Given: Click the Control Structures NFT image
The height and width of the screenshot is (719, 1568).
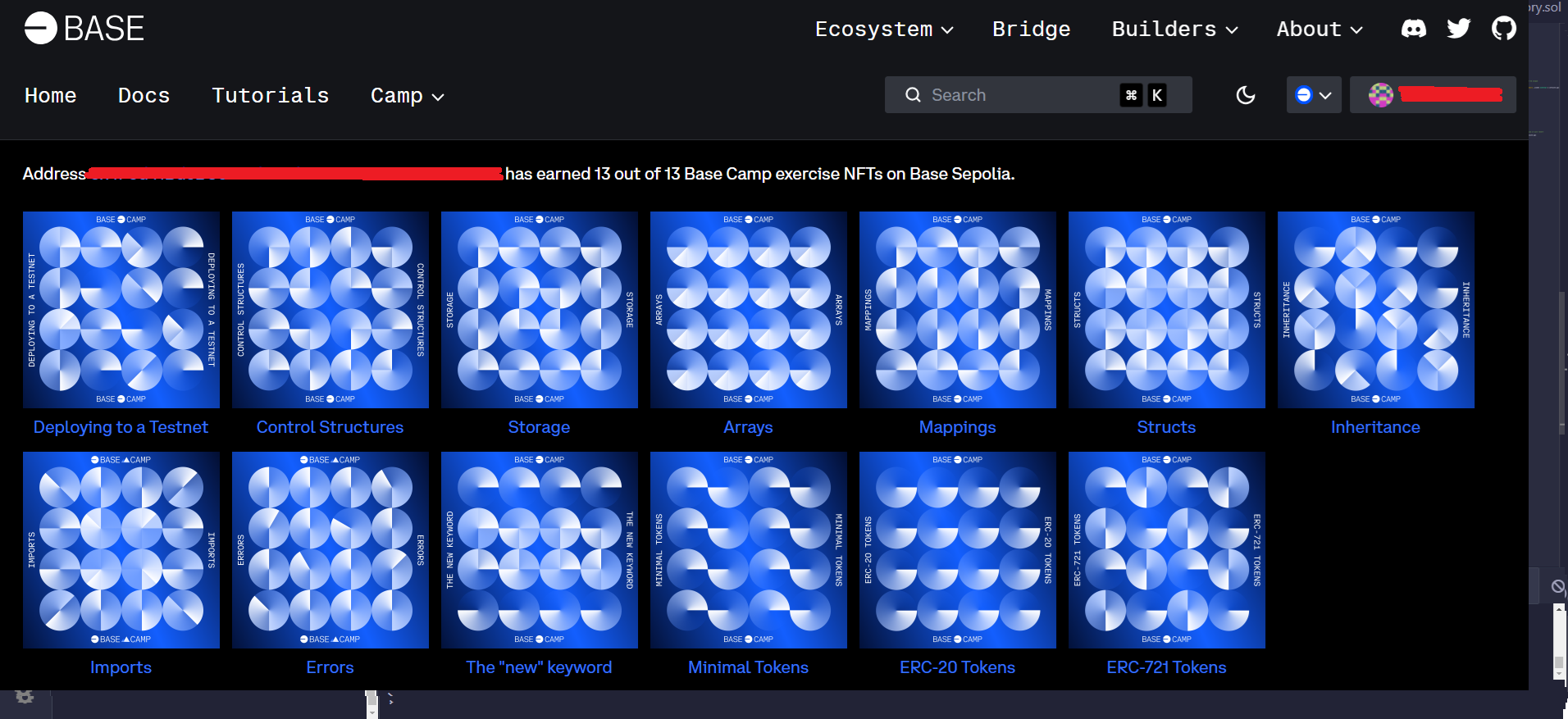Looking at the screenshot, I should tap(330, 310).
